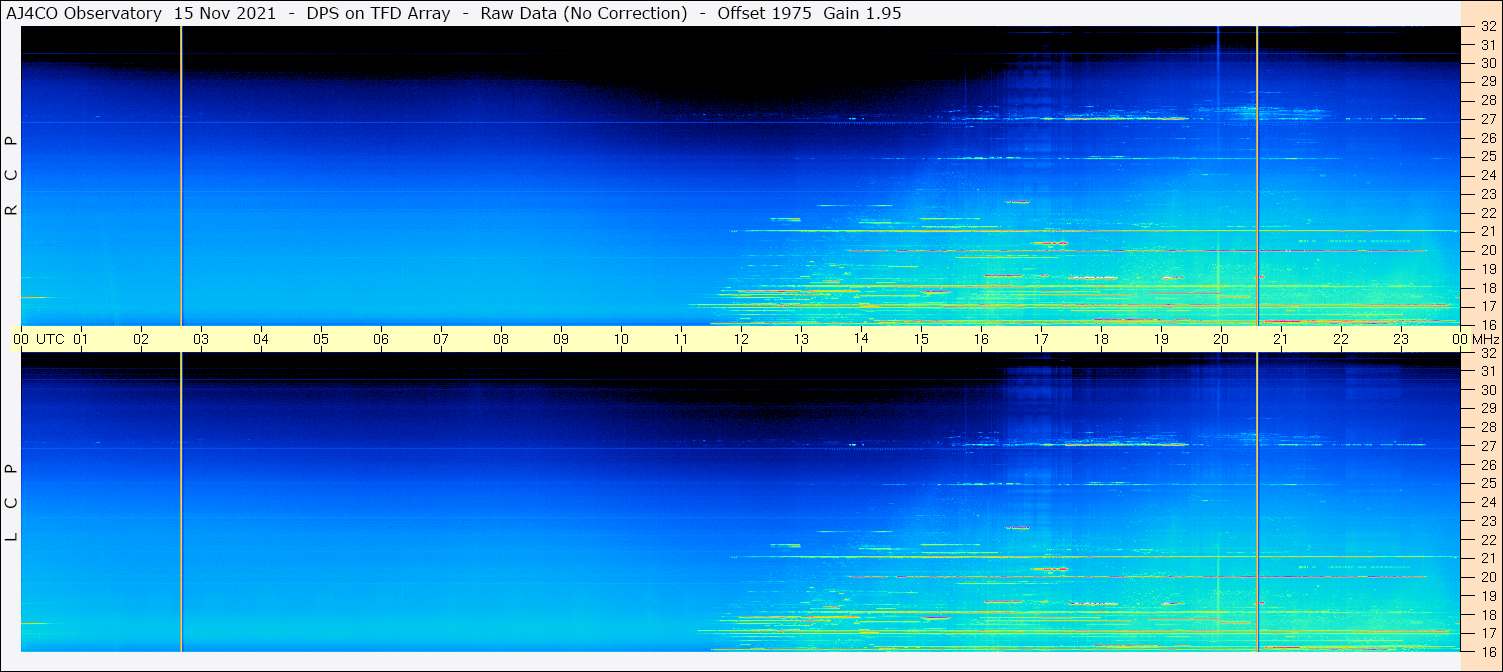Click hour '12' on the time axis
The image size is (1503, 672).
(x=741, y=339)
